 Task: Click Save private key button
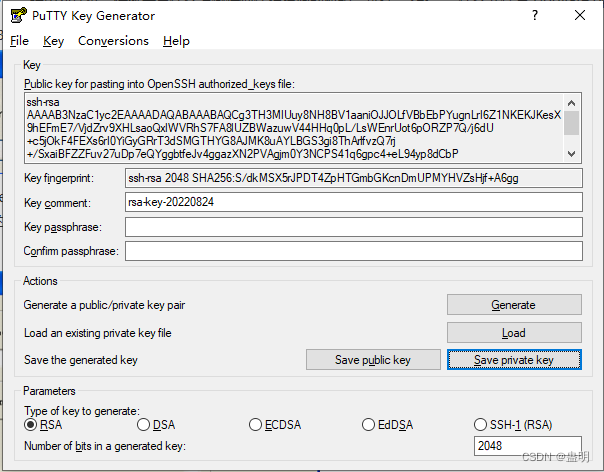pyautogui.click(x=514, y=359)
